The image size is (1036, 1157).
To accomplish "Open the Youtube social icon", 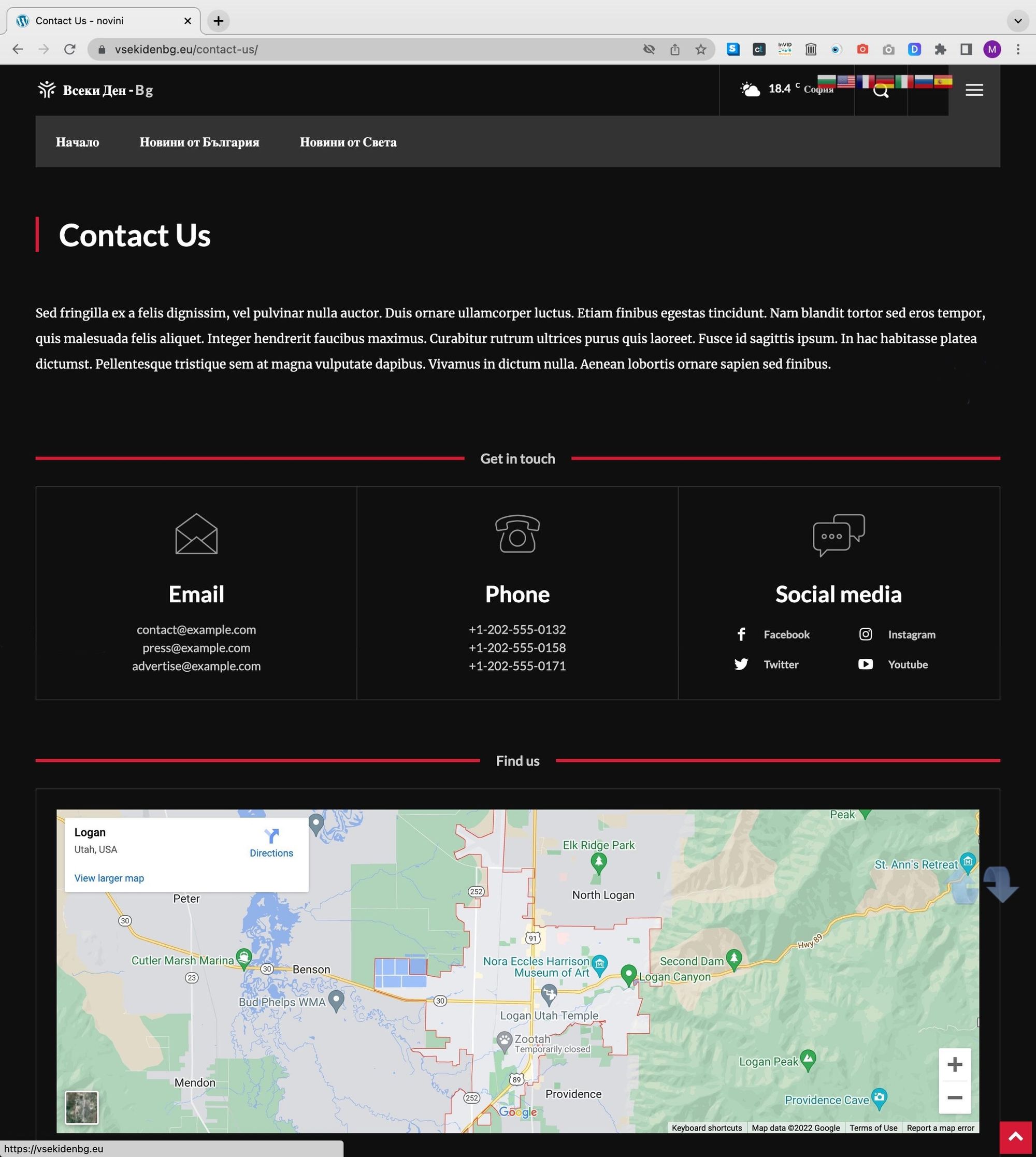I will [x=865, y=664].
